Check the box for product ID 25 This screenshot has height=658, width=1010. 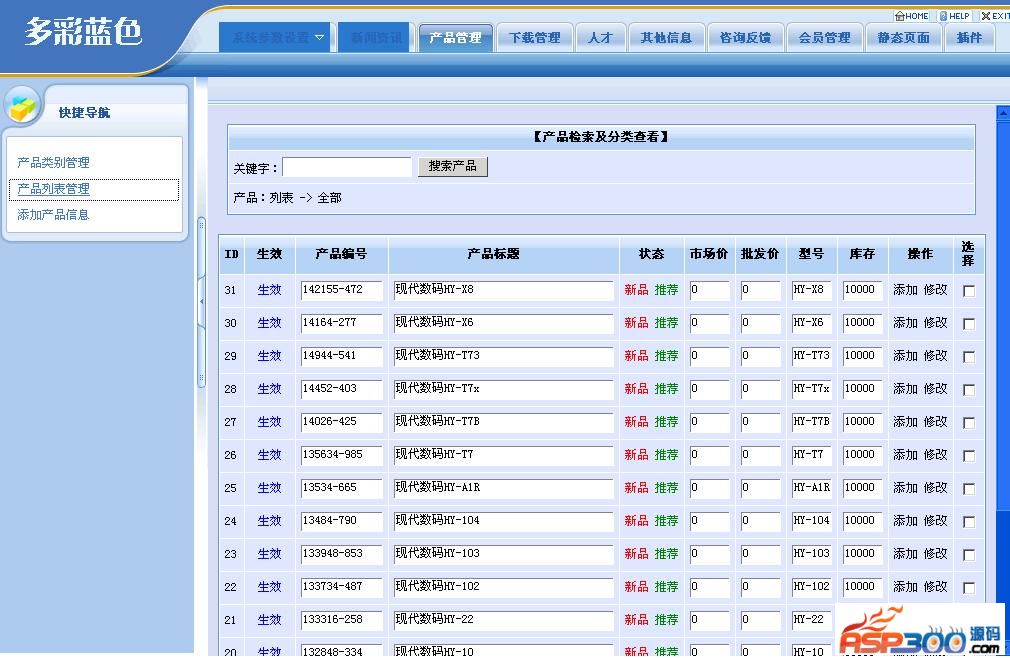pos(968,489)
